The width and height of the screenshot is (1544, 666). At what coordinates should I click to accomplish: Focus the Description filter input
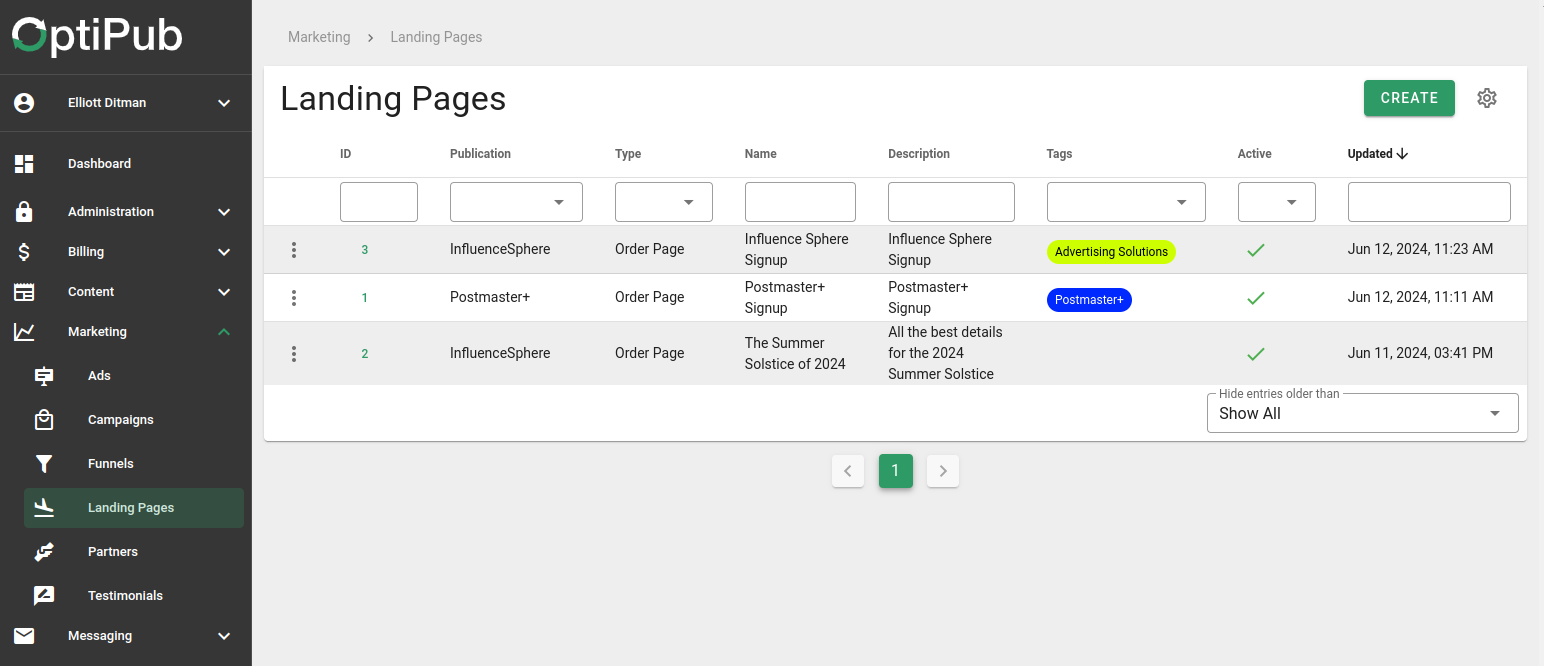pos(951,202)
